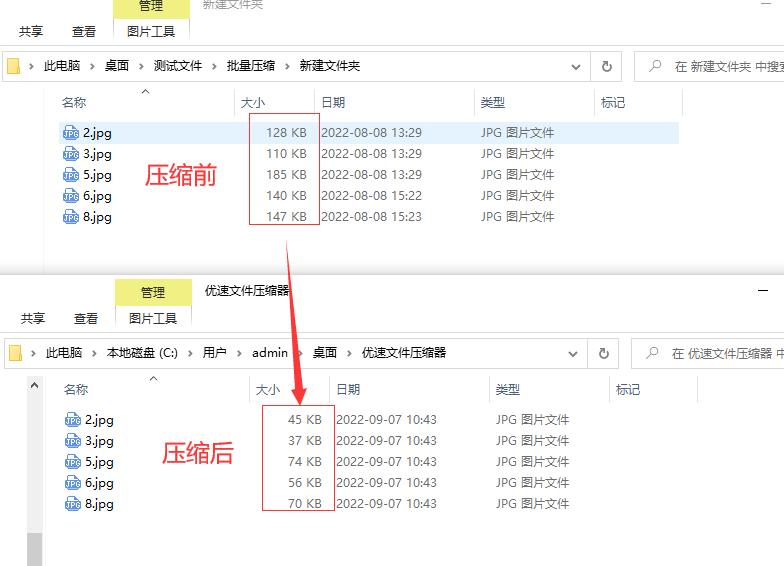Viewport: 784px width, 566px height.
Task: Click search magnifier in 优速文件压缩器 window
Action: pyautogui.click(x=652, y=353)
